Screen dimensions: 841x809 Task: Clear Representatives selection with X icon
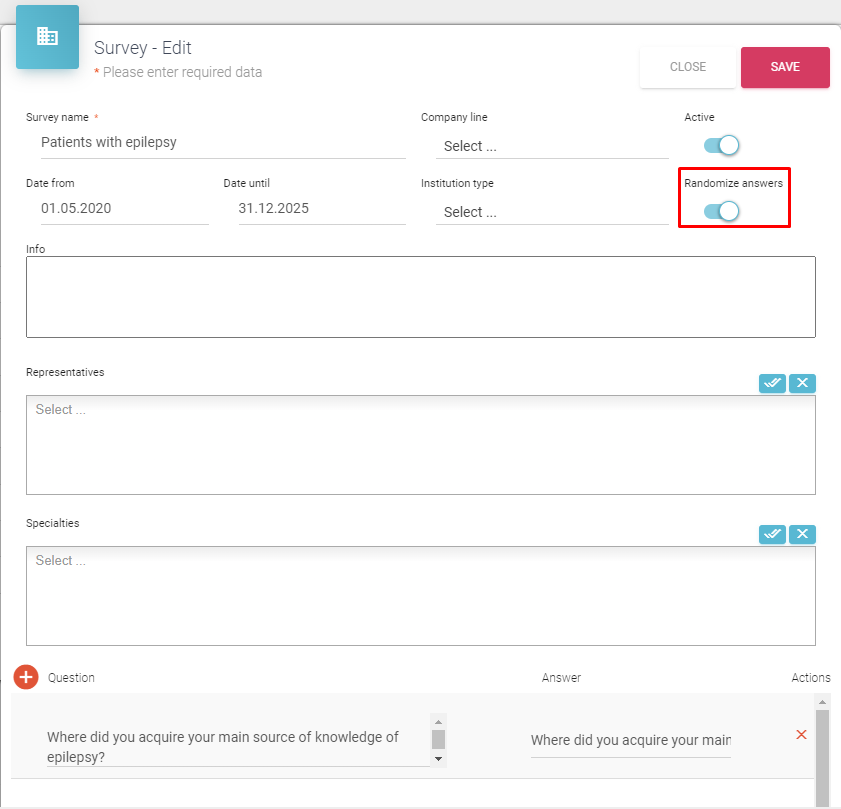[x=802, y=383]
